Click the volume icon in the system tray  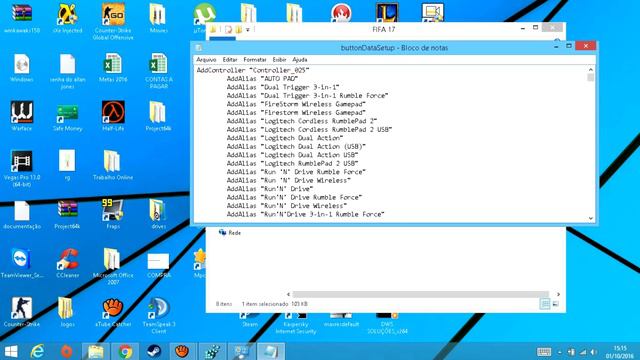(594, 352)
